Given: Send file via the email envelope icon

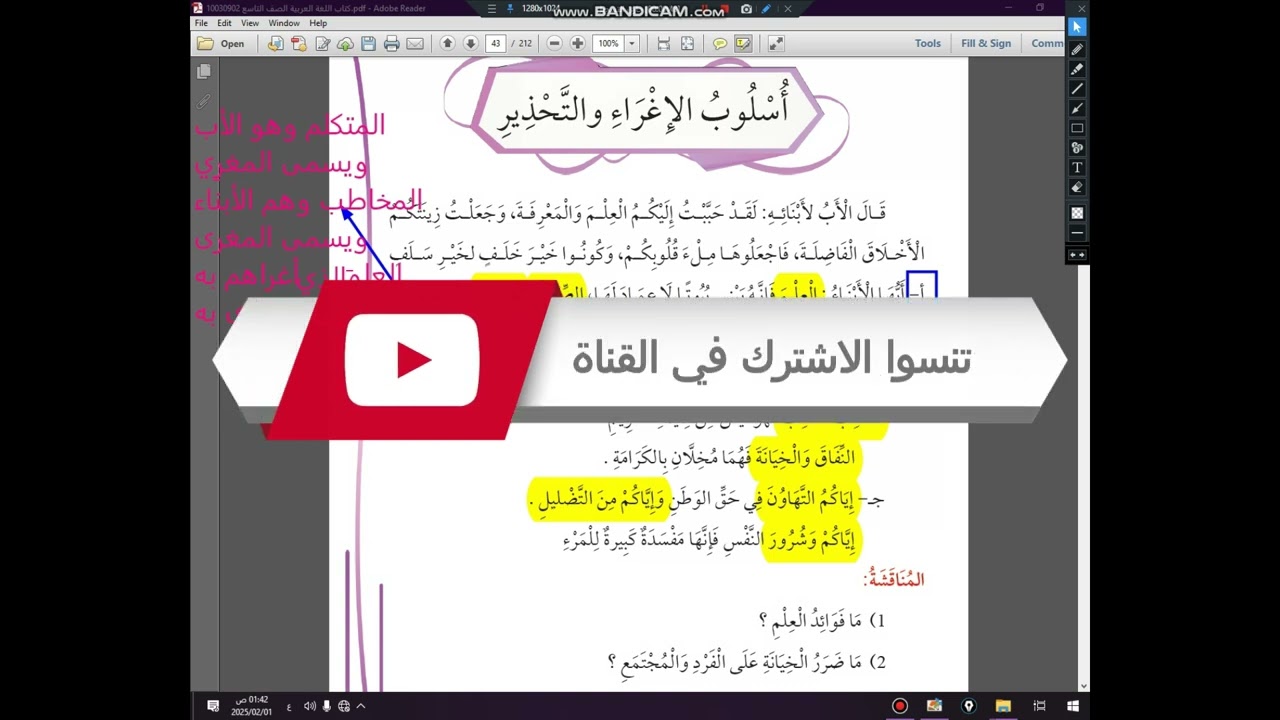Looking at the screenshot, I should pos(415,43).
